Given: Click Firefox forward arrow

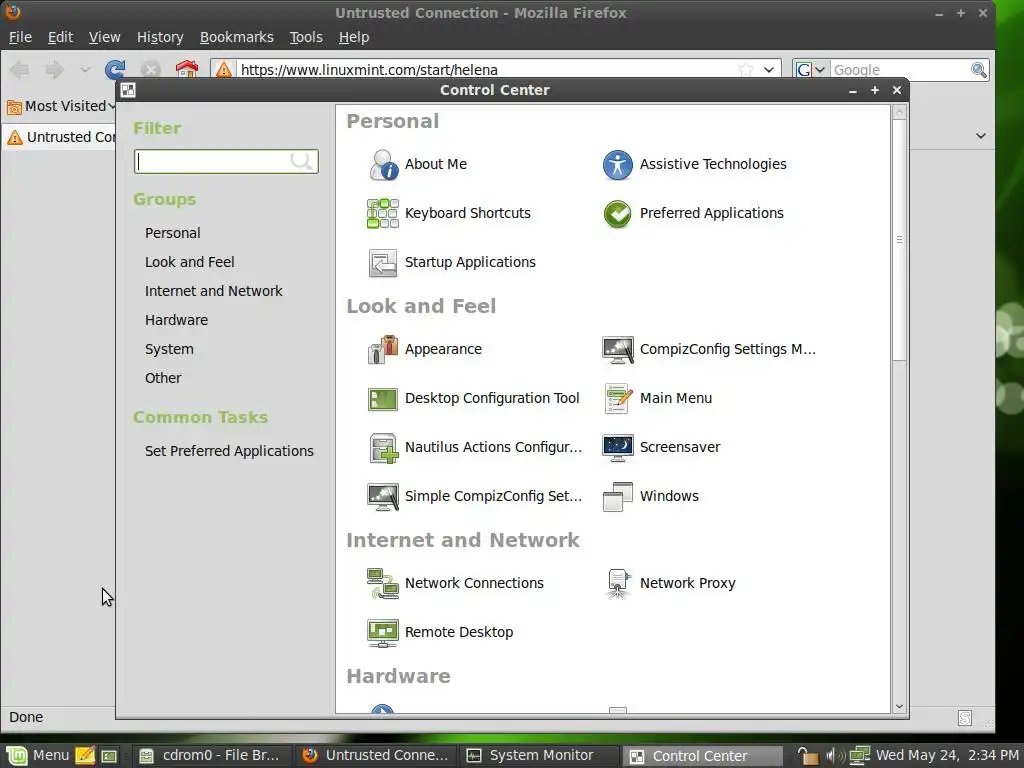Looking at the screenshot, I should 54,69.
